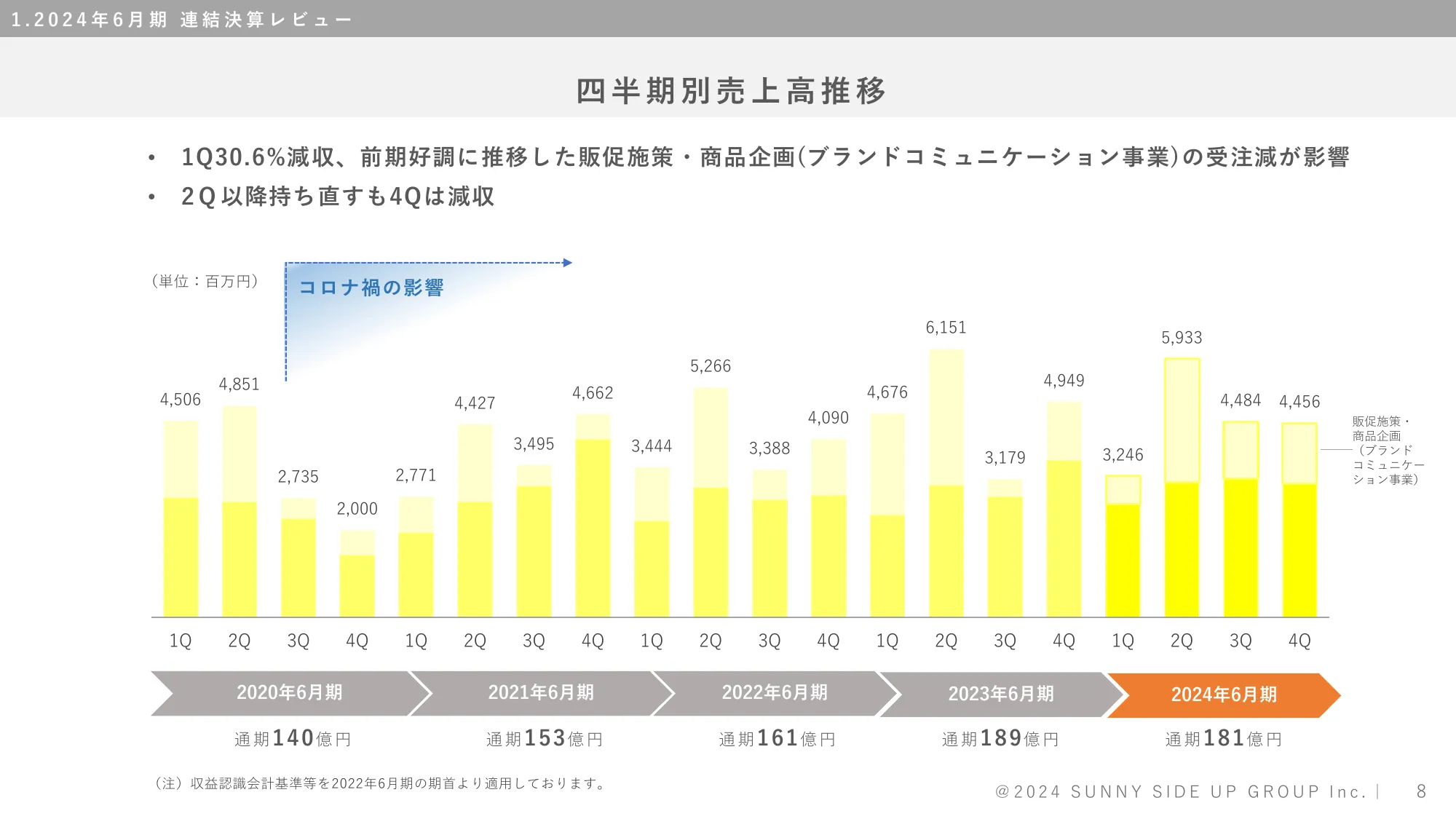Viewport: 1456px width, 819px height.
Task: Click the bar value 4,676
Action: [x=888, y=392]
